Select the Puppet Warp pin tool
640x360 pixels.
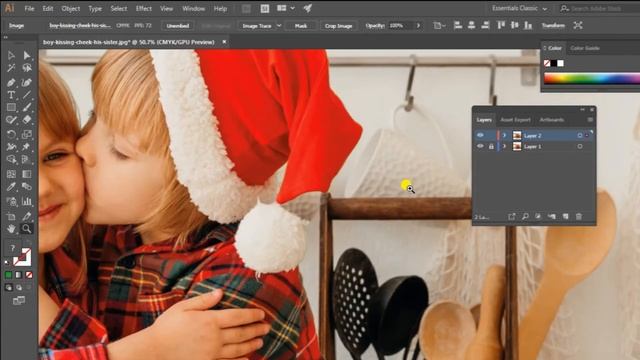point(27,147)
